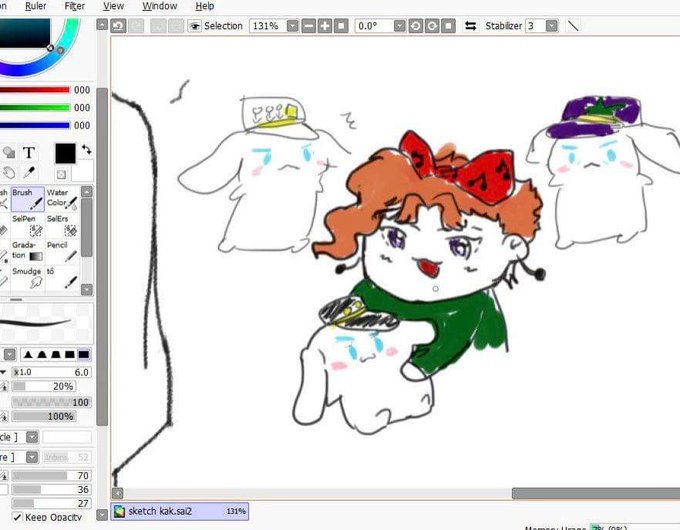Click the Undo button in the toolbar
680x530 pixels.
pos(118,26)
